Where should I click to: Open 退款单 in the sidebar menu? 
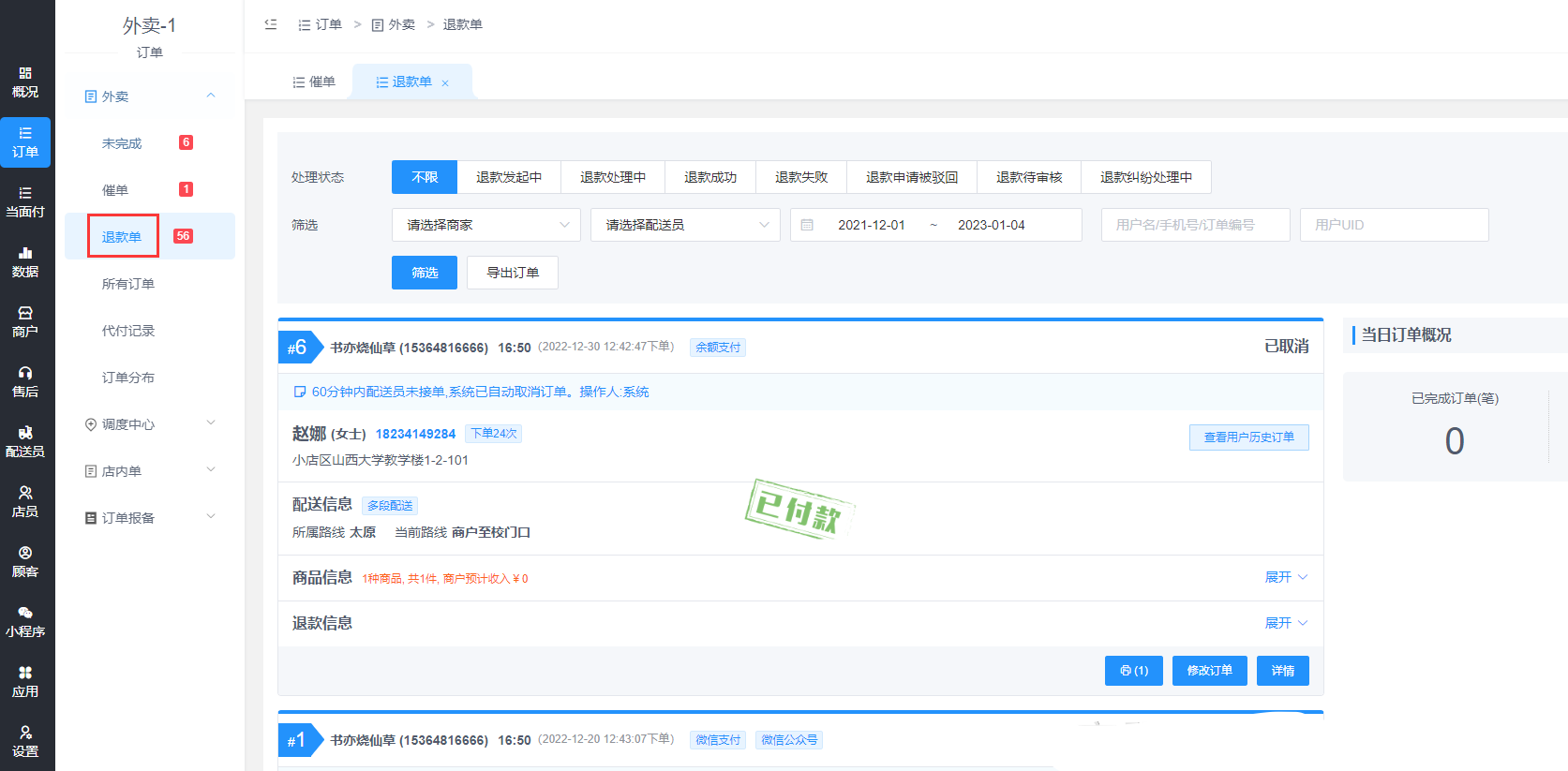[x=122, y=237]
